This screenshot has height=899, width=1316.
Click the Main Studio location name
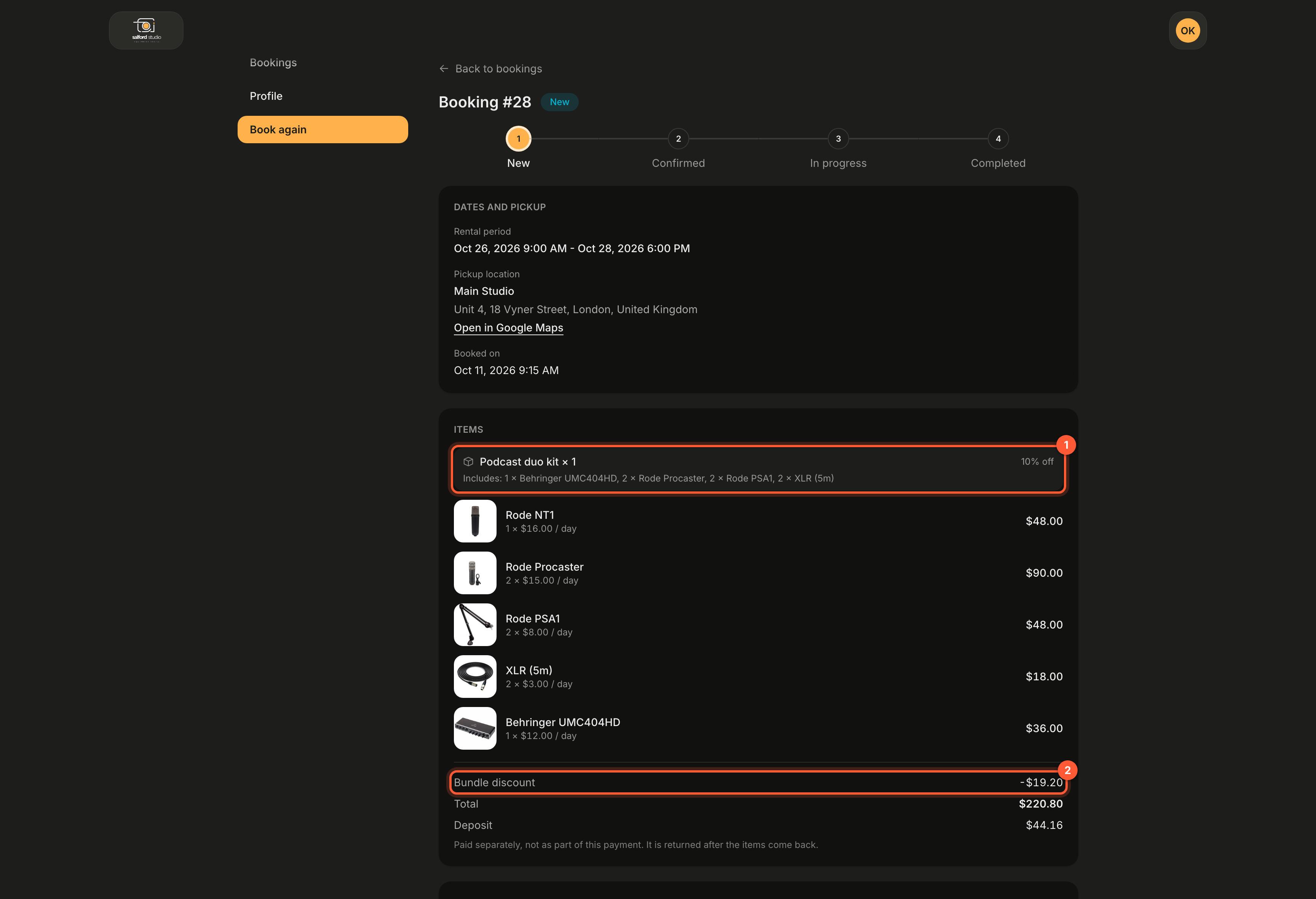point(484,291)
